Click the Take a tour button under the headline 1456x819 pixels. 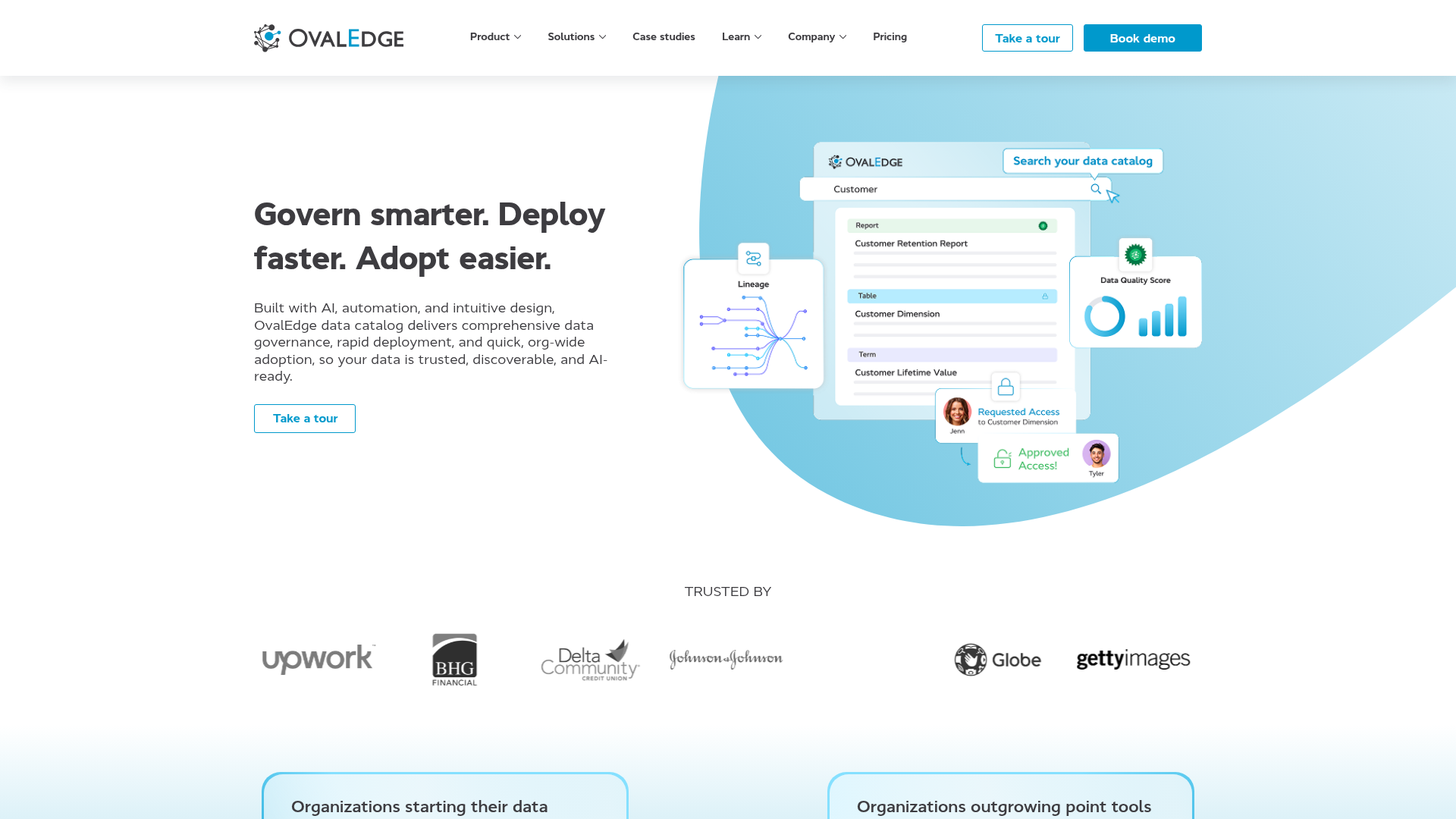tap(304, 418)
